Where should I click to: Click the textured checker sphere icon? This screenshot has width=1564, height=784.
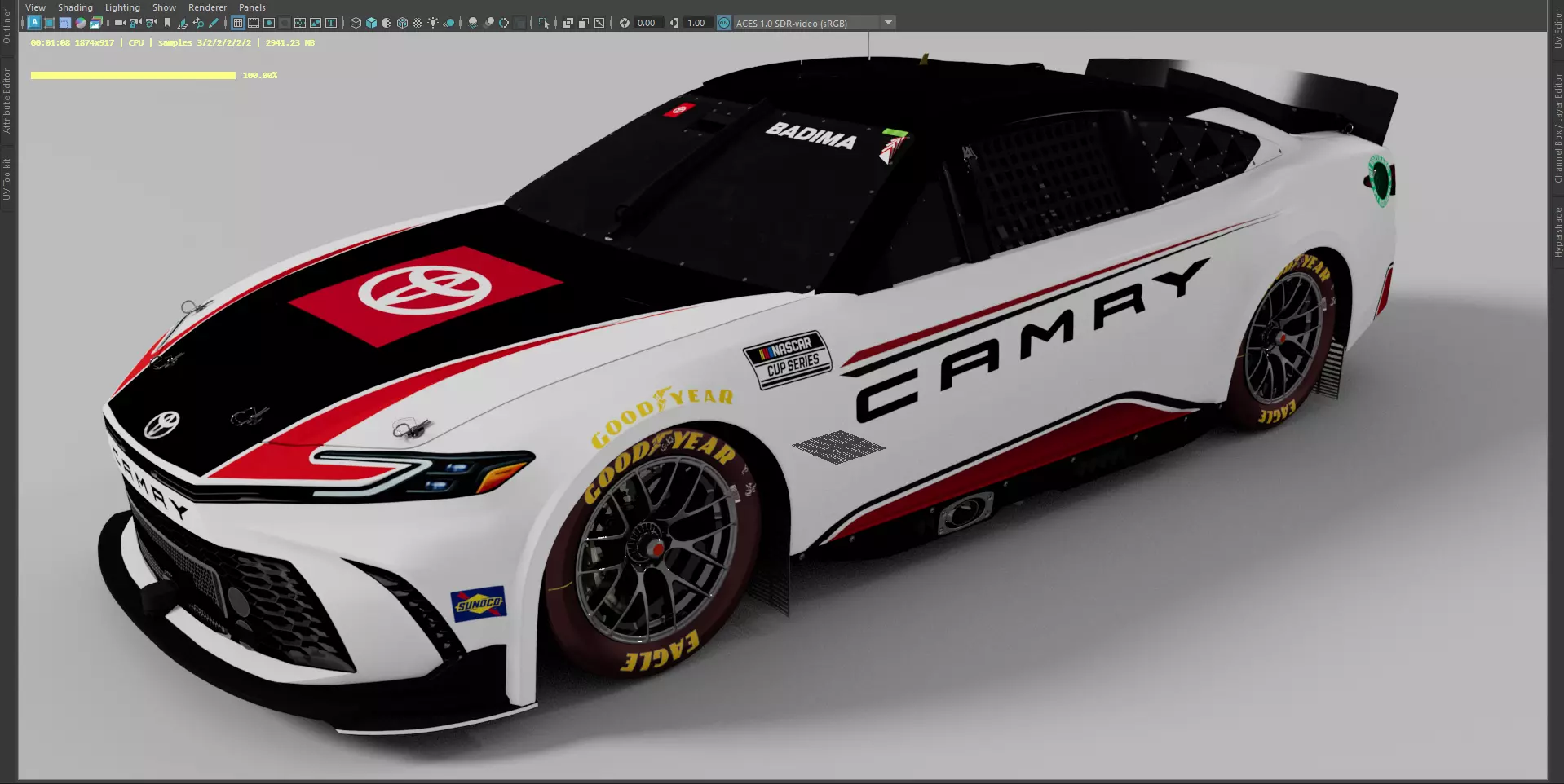(418, 23)
